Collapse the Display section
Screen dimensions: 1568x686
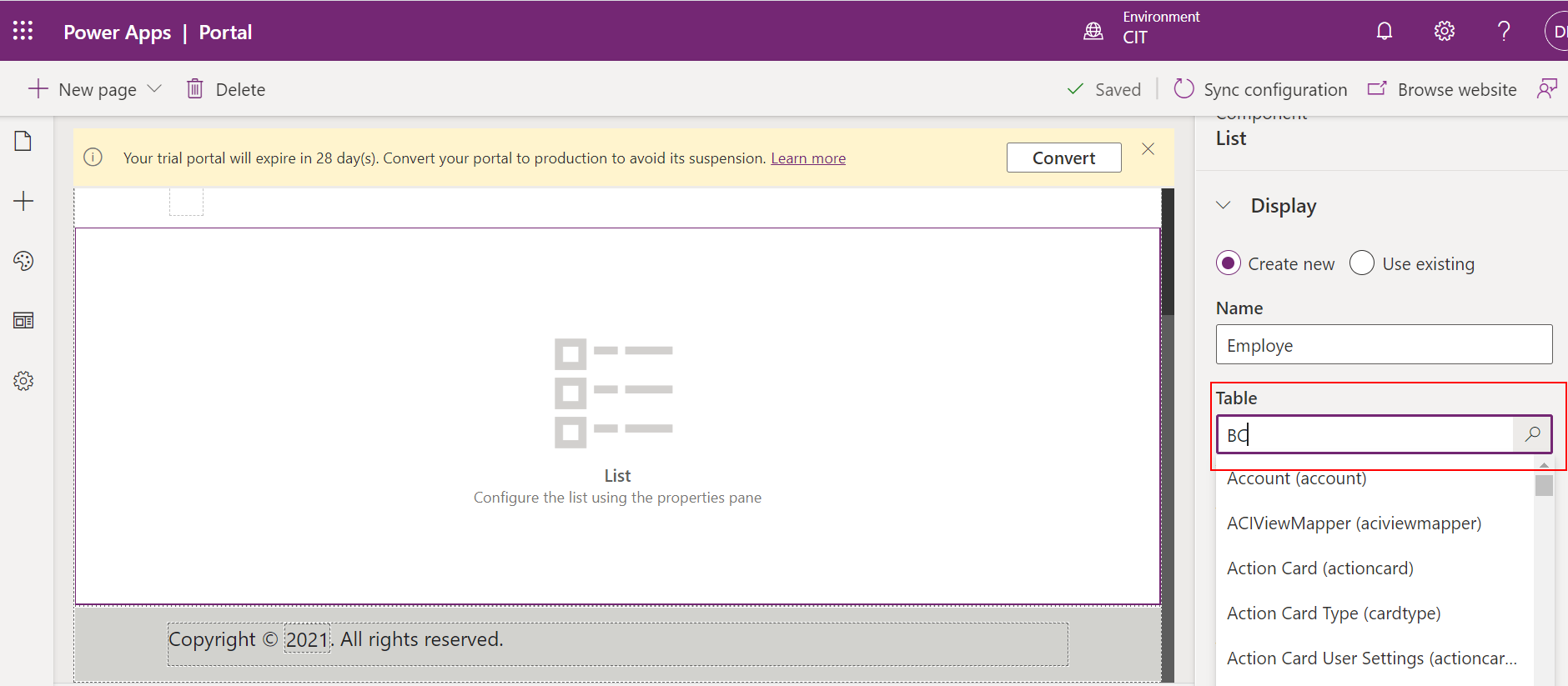1224,205
